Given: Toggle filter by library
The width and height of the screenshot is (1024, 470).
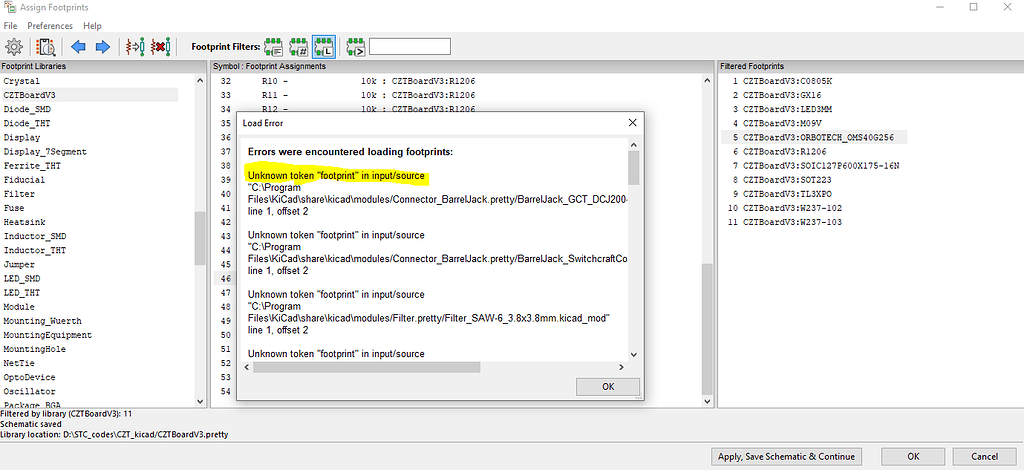Looking at the screenshot, I should pos(324,46).
